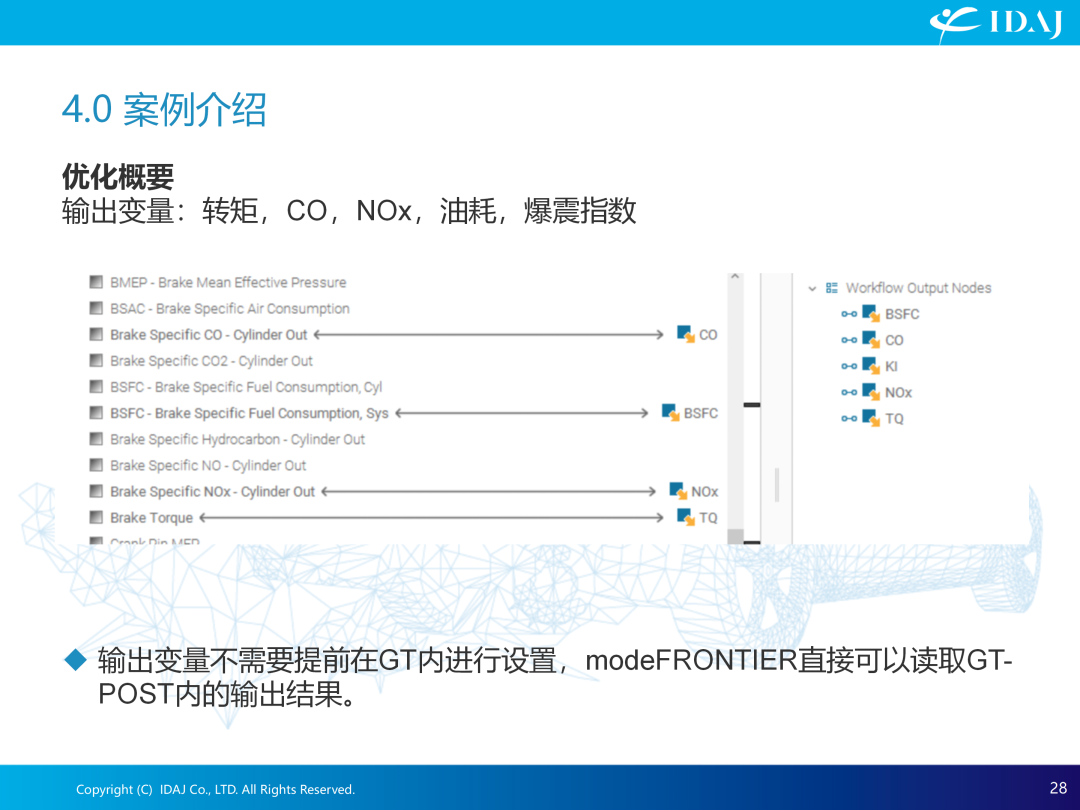
Task: Click the TQ output icon beside Brake Torque row
Action: (x=686, y=517)
